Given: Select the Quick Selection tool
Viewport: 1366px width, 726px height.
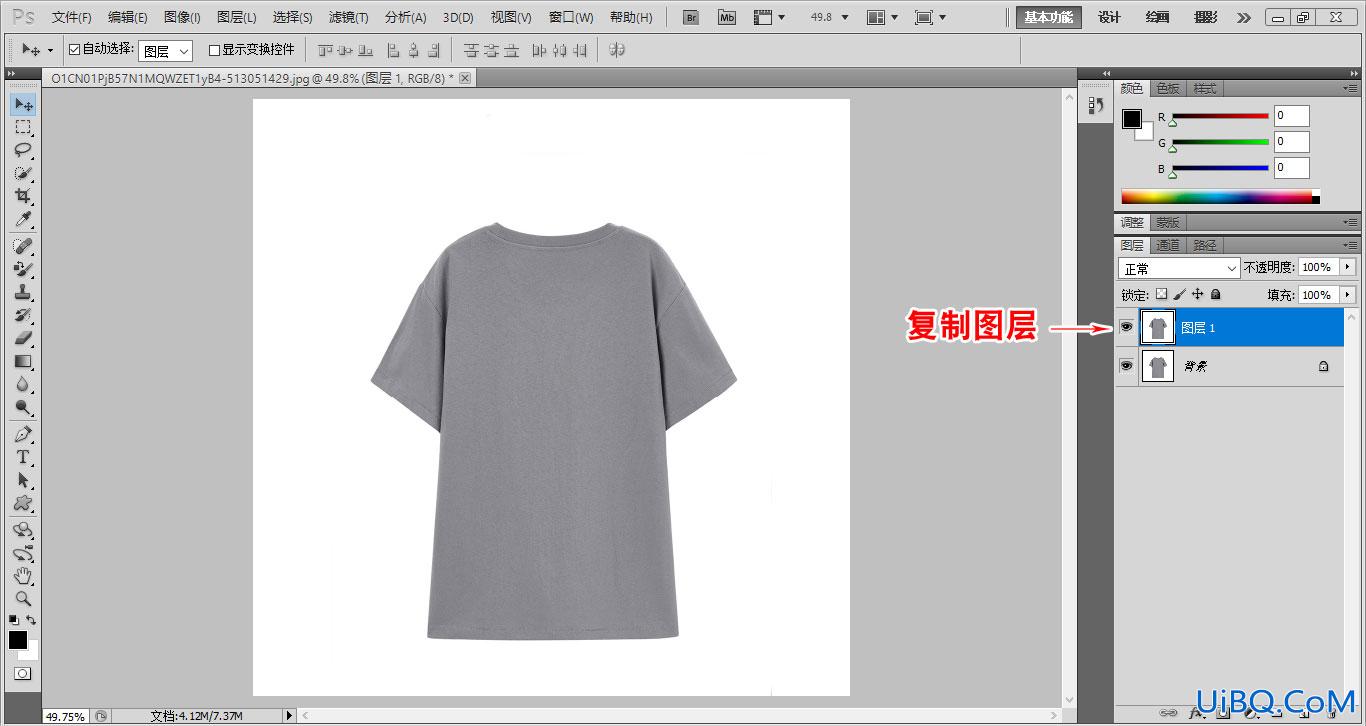Looking at the screenshot, I should [23, 173].
